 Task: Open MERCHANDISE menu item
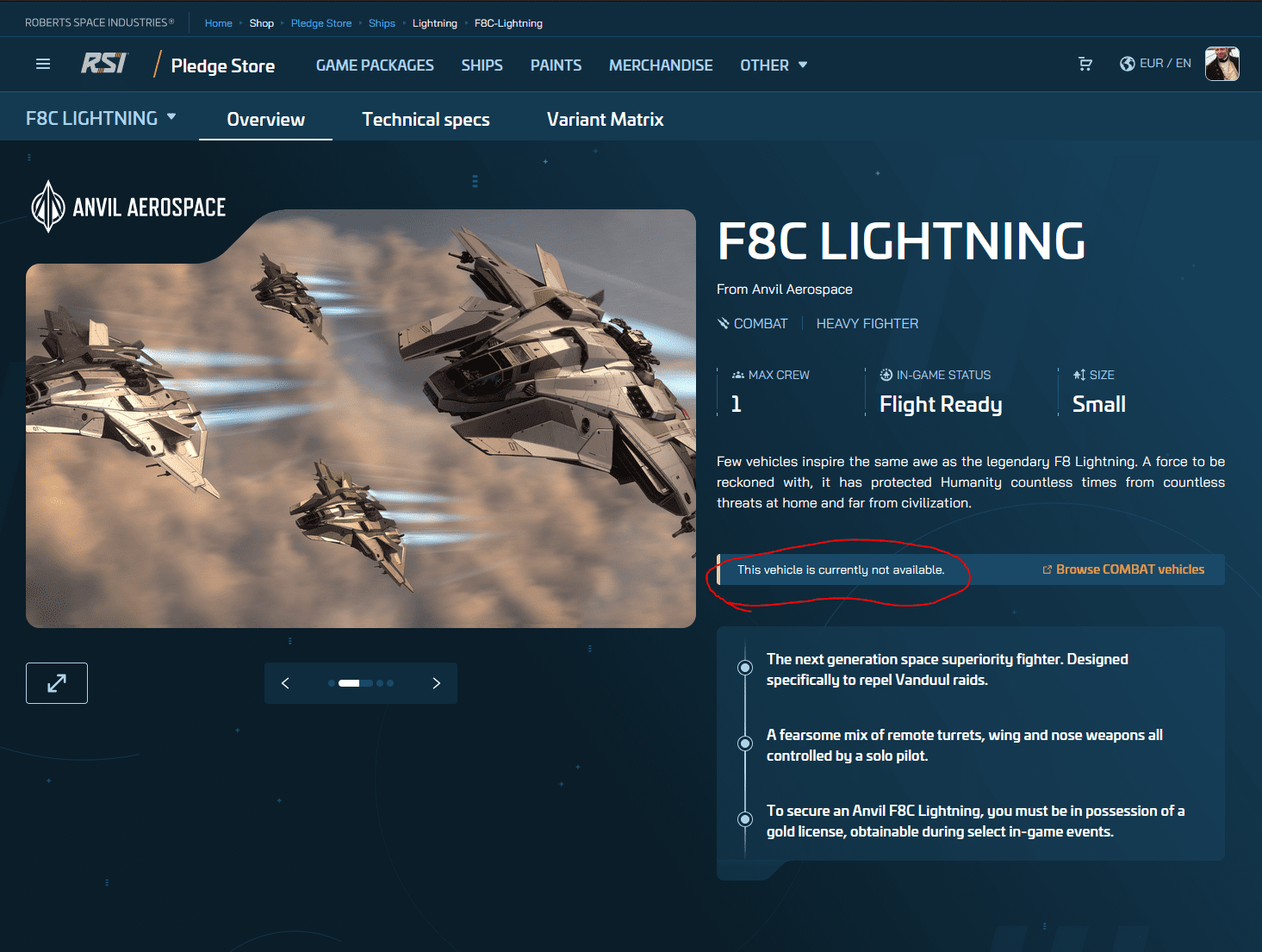(661, 65)
